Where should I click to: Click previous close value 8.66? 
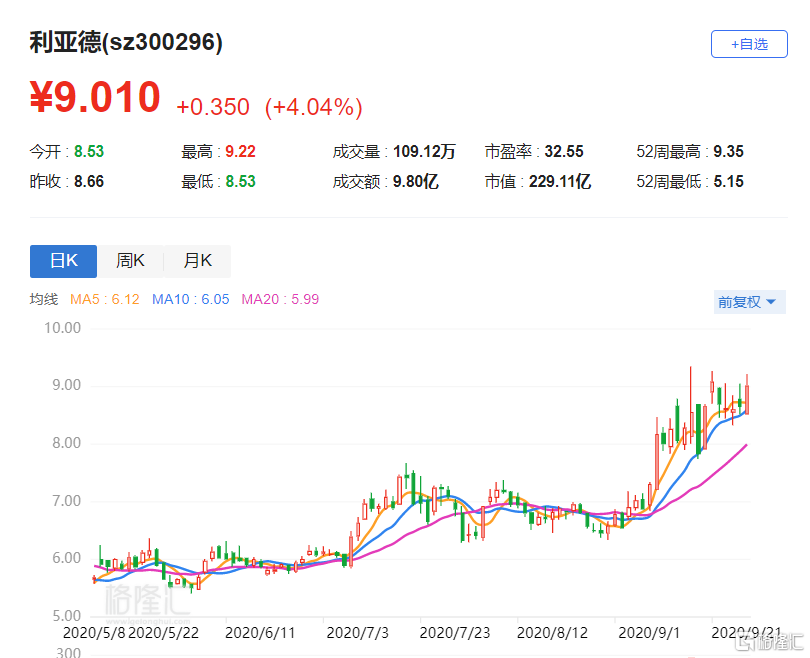(89, 181)
